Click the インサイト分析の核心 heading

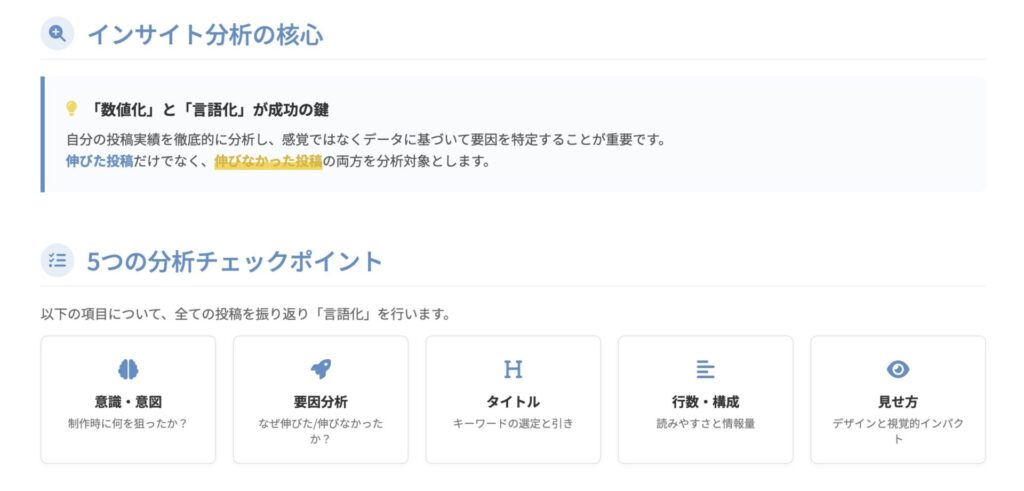click(205, 34)
